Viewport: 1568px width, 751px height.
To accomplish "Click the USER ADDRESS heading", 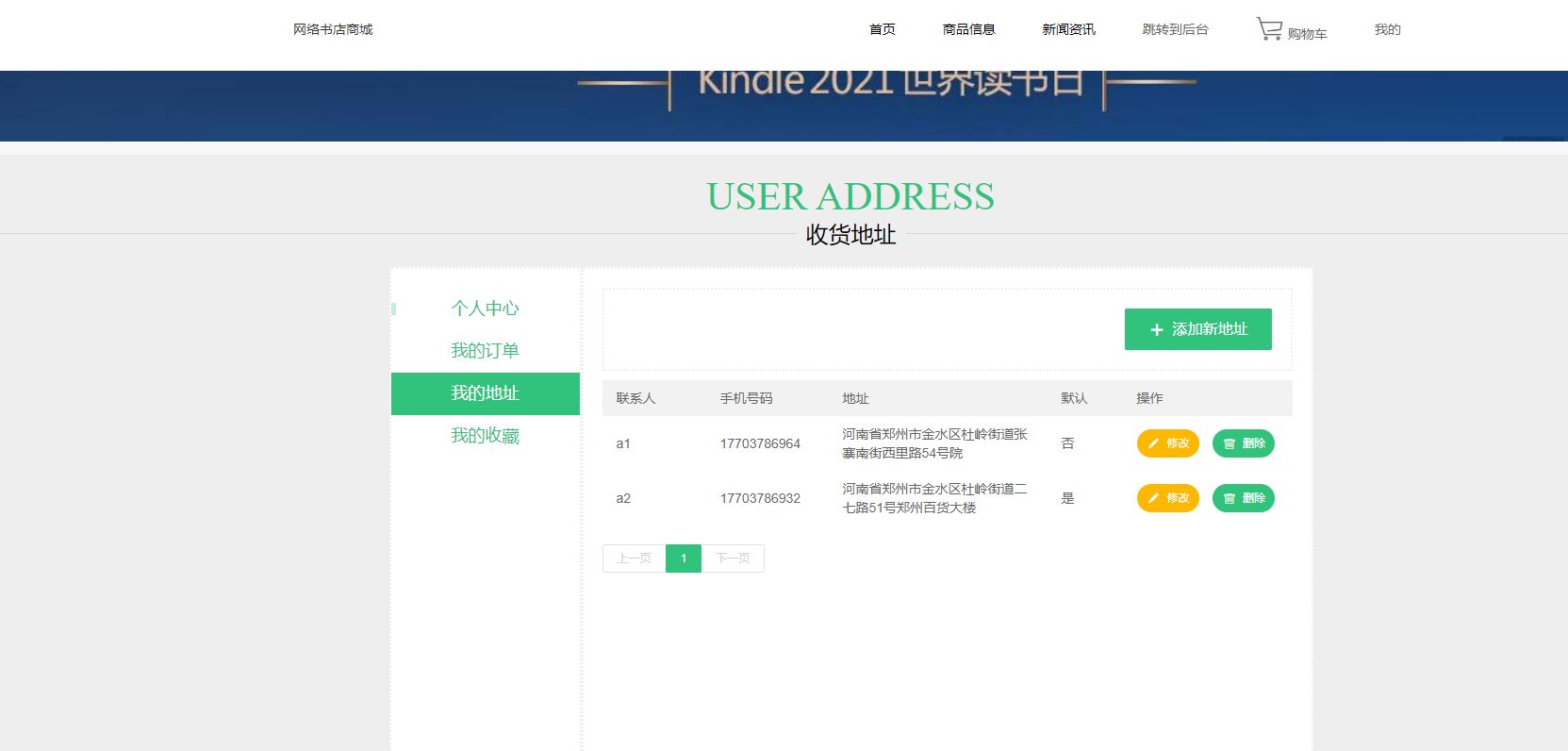I will pyautogui.click(x=850, y=197).
